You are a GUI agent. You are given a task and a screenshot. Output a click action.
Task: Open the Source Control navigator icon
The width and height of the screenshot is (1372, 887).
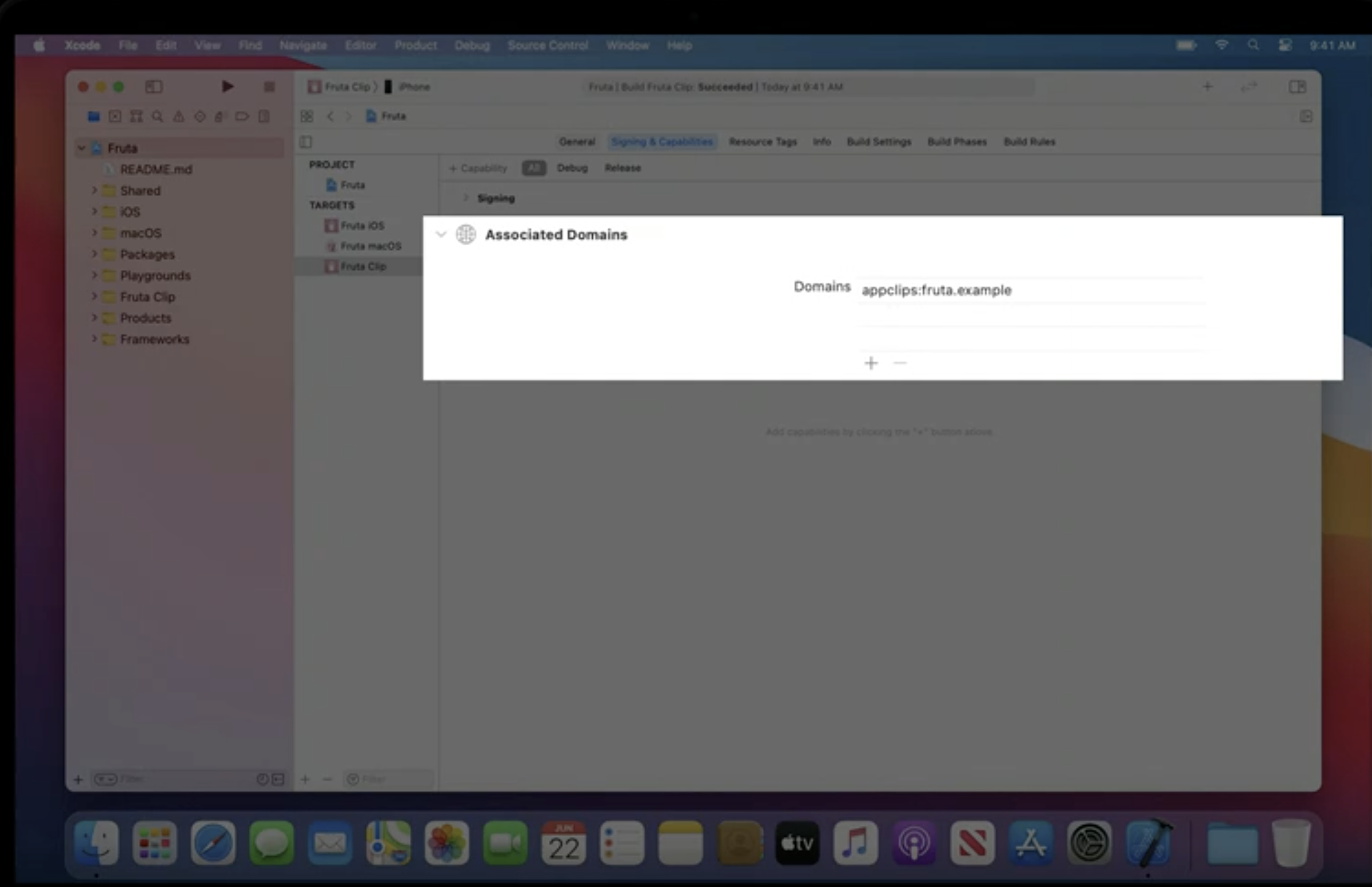pos(115,117)
